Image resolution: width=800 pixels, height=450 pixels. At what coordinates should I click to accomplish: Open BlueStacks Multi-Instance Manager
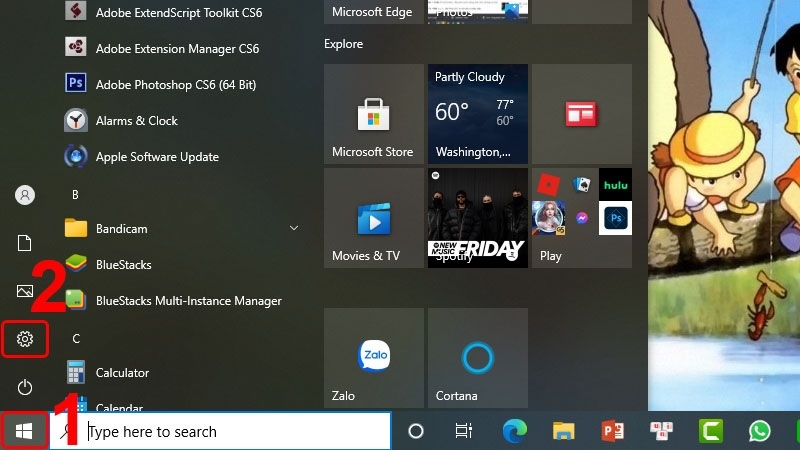tap(173, 301)
